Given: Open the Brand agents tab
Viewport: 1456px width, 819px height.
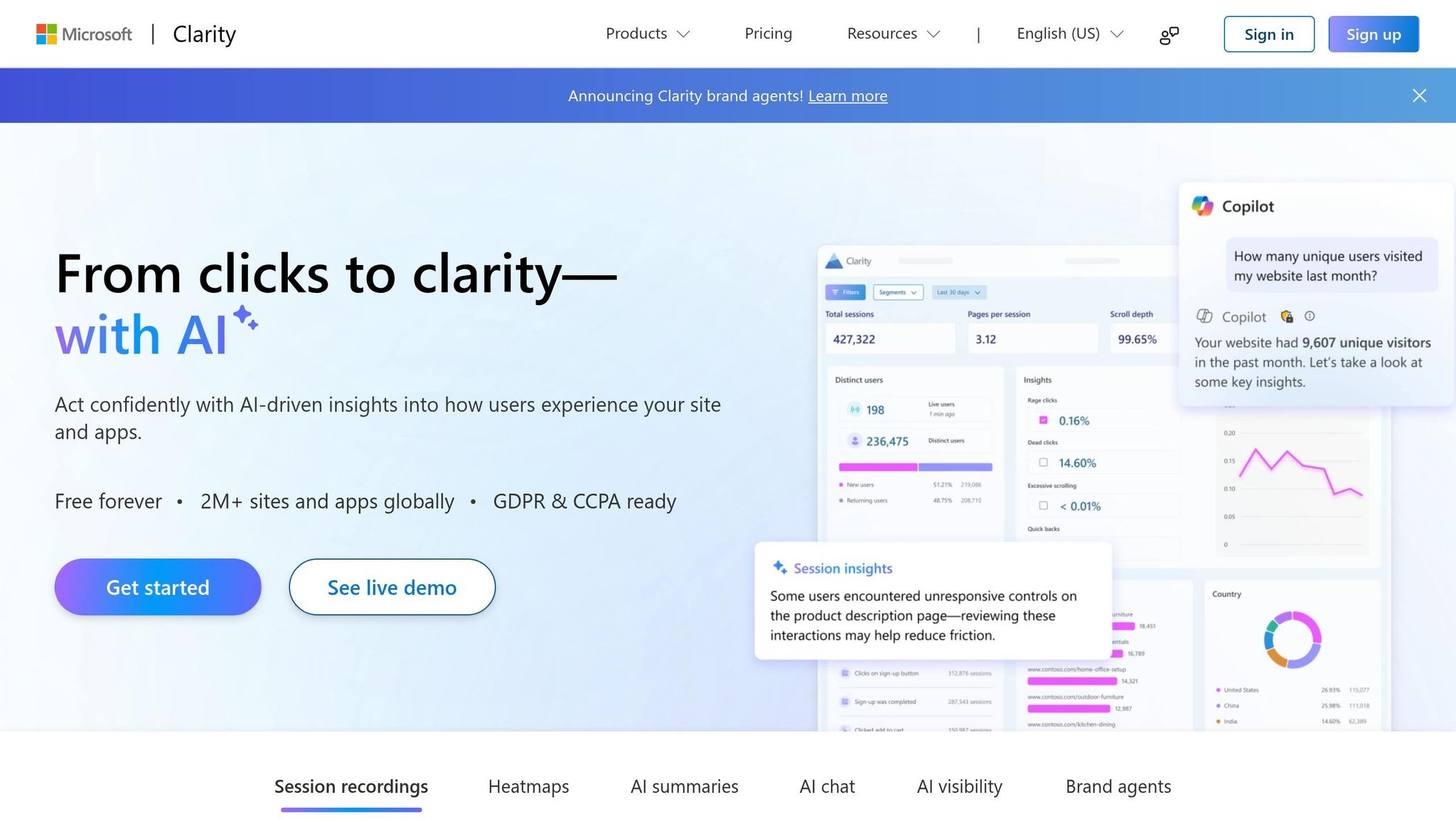Looking at the screenshot, I should (x=1118, y=786).
